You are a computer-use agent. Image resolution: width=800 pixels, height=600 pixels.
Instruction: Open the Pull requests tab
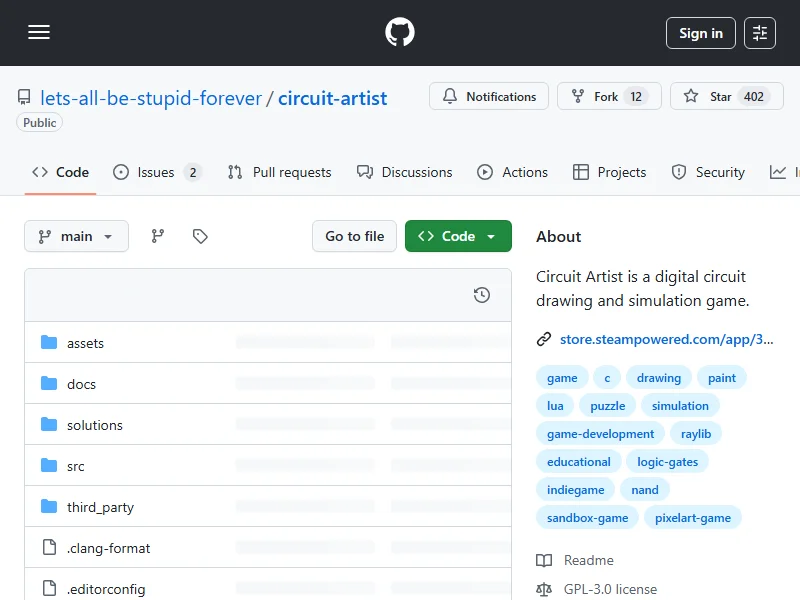280,172
